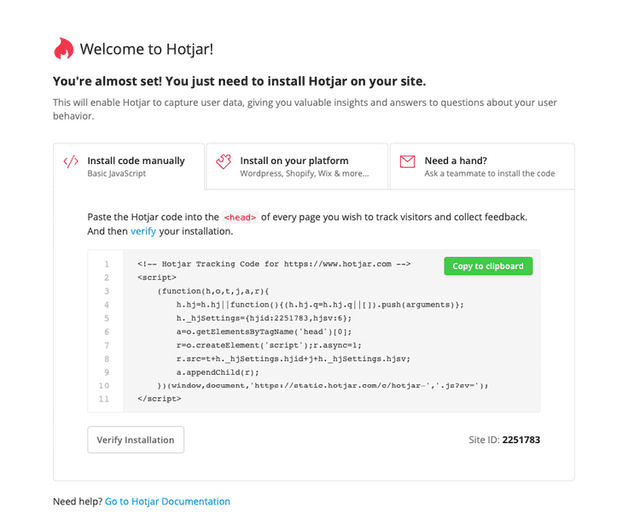Screen dimensions: 640x526
Task: Click Ask a teammate to install text
Action: [x=489, y=173]
